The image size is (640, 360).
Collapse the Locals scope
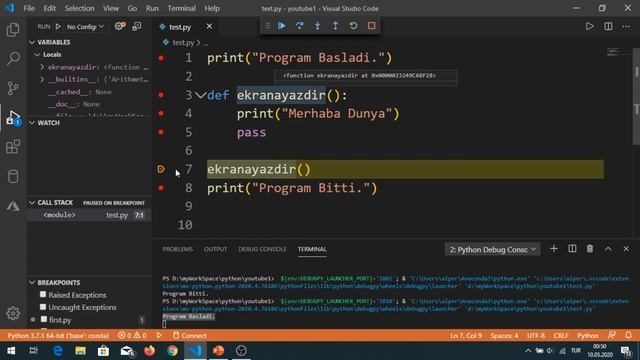click(38, 55)
